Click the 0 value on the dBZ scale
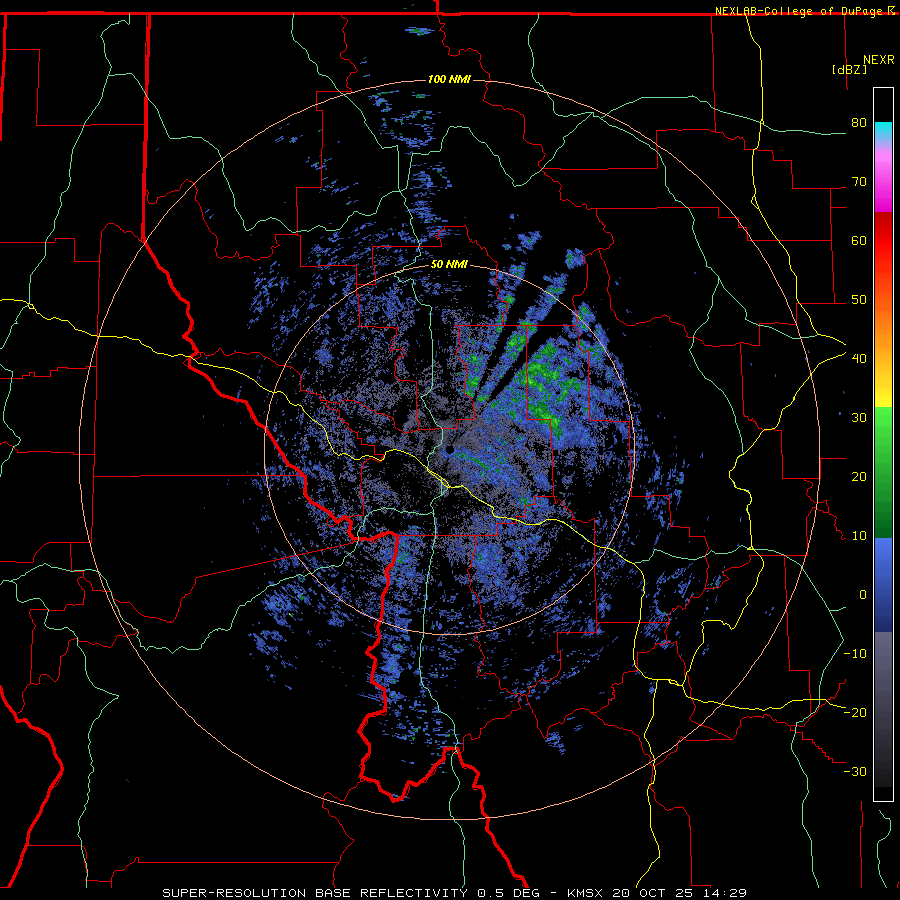 863,595
